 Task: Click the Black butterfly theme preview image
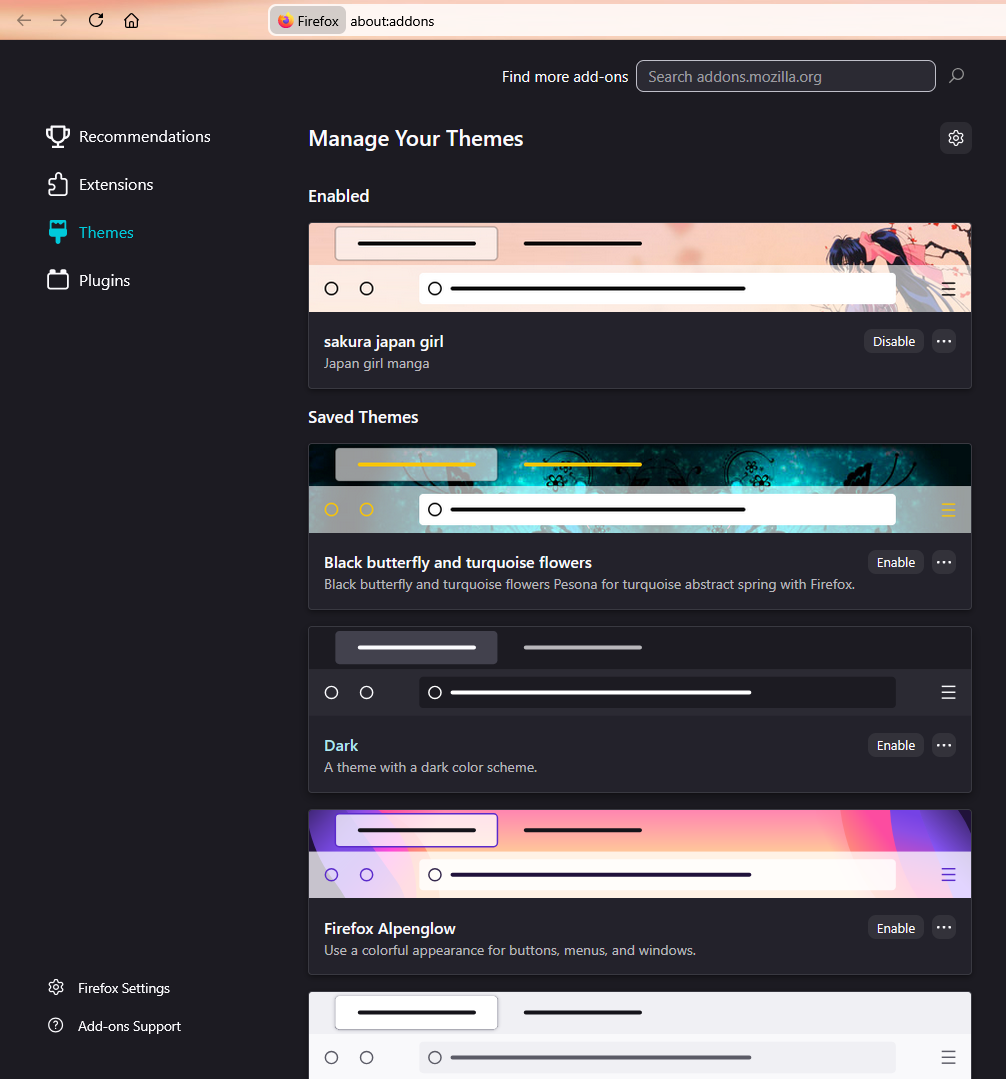(x=640, y=488)
